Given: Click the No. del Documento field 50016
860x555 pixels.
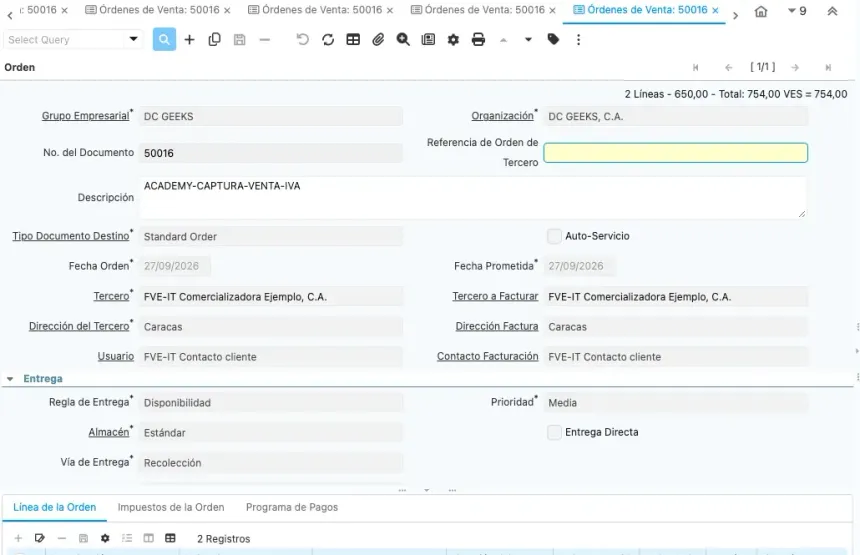Looking at the screenshot, I should point(271,153).
